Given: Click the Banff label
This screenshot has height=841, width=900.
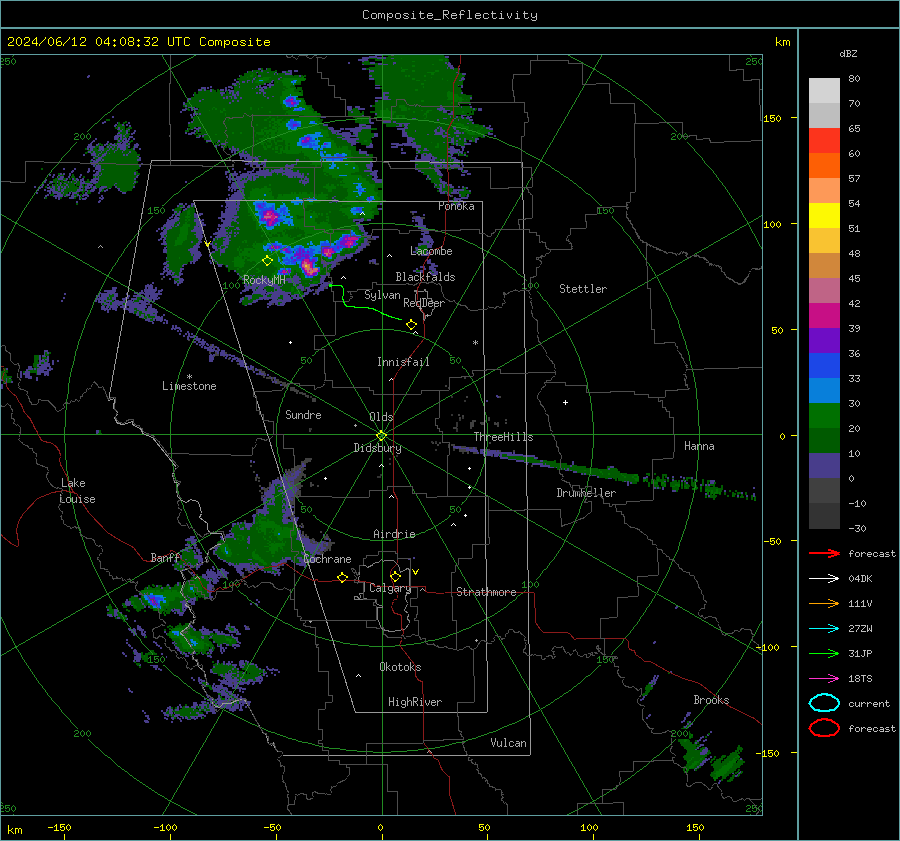Looking at the screenshot, I should [x=165, y=558].
